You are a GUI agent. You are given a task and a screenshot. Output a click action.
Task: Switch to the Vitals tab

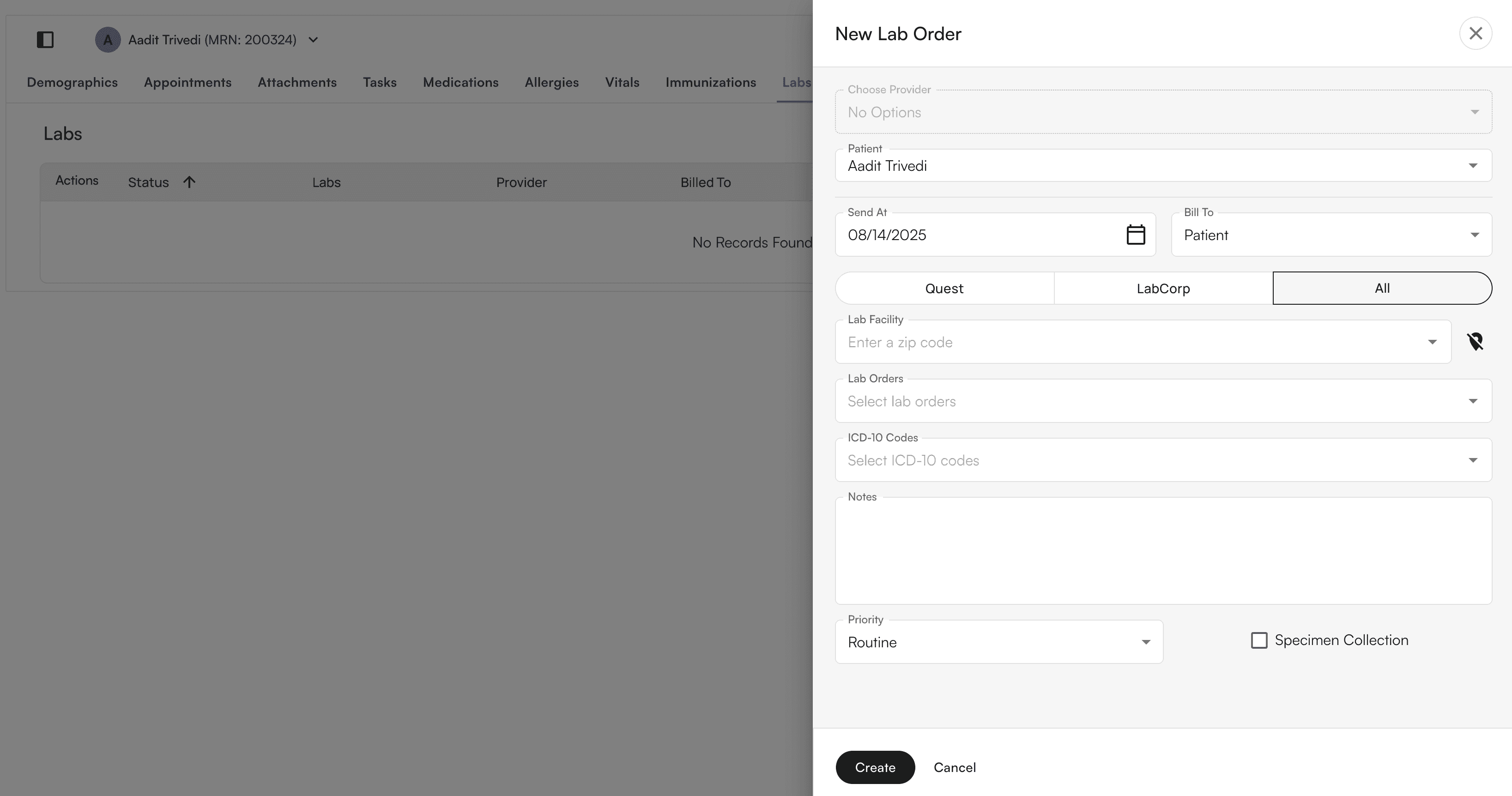(622, 82)
